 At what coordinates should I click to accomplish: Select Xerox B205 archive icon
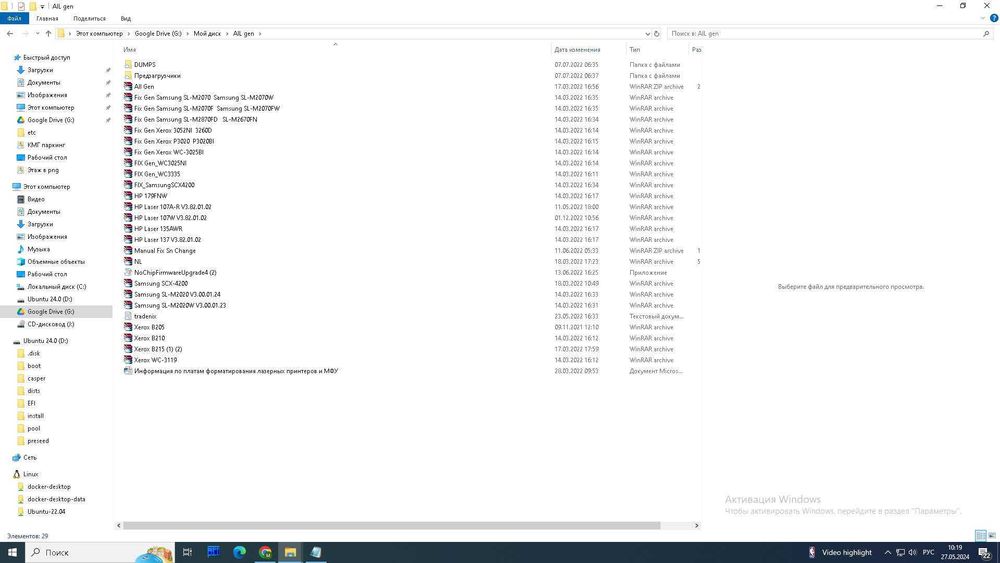(128, 327)
